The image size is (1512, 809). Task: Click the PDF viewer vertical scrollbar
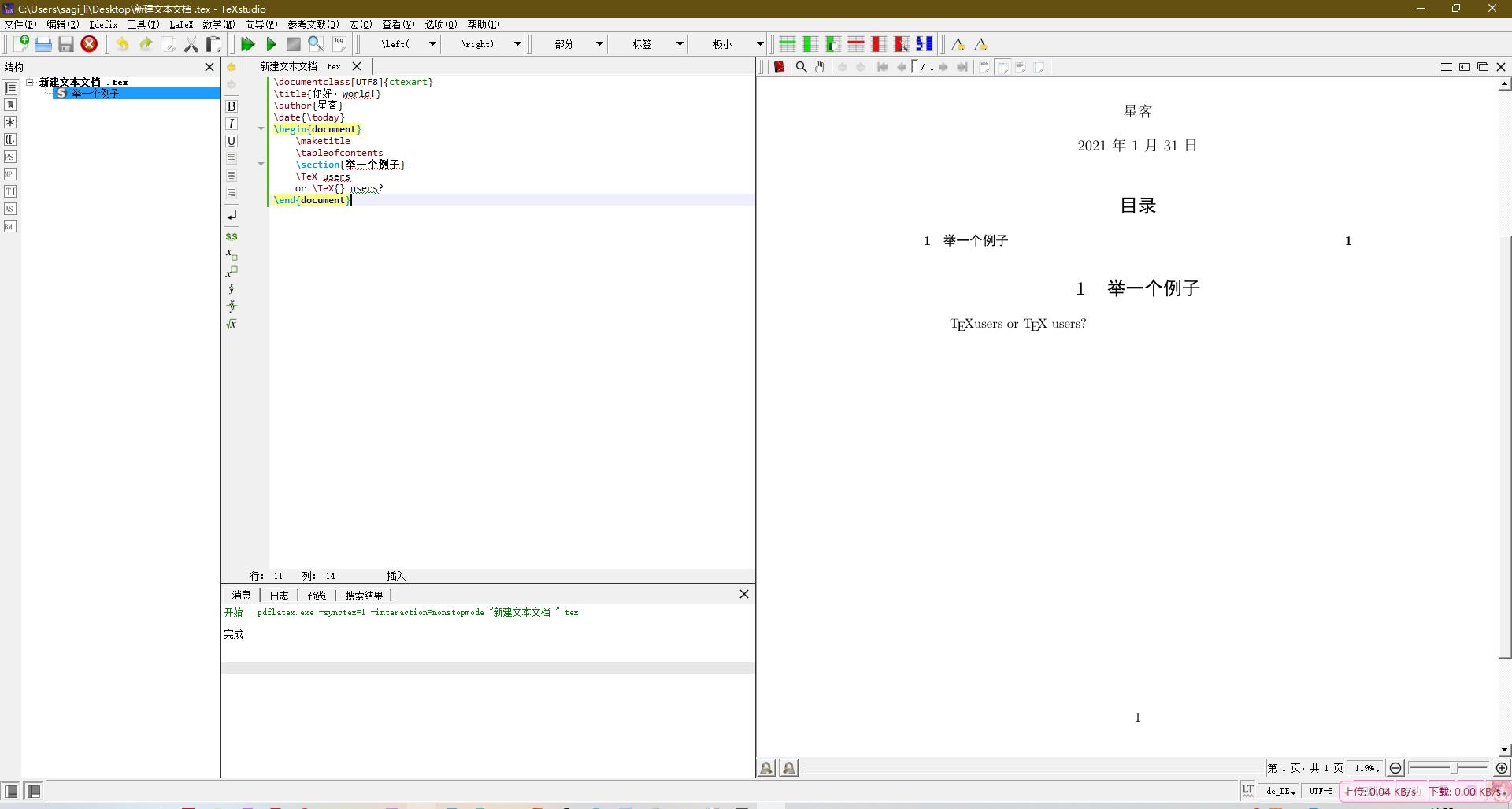pyautogui.click(x=1505, y=447)
